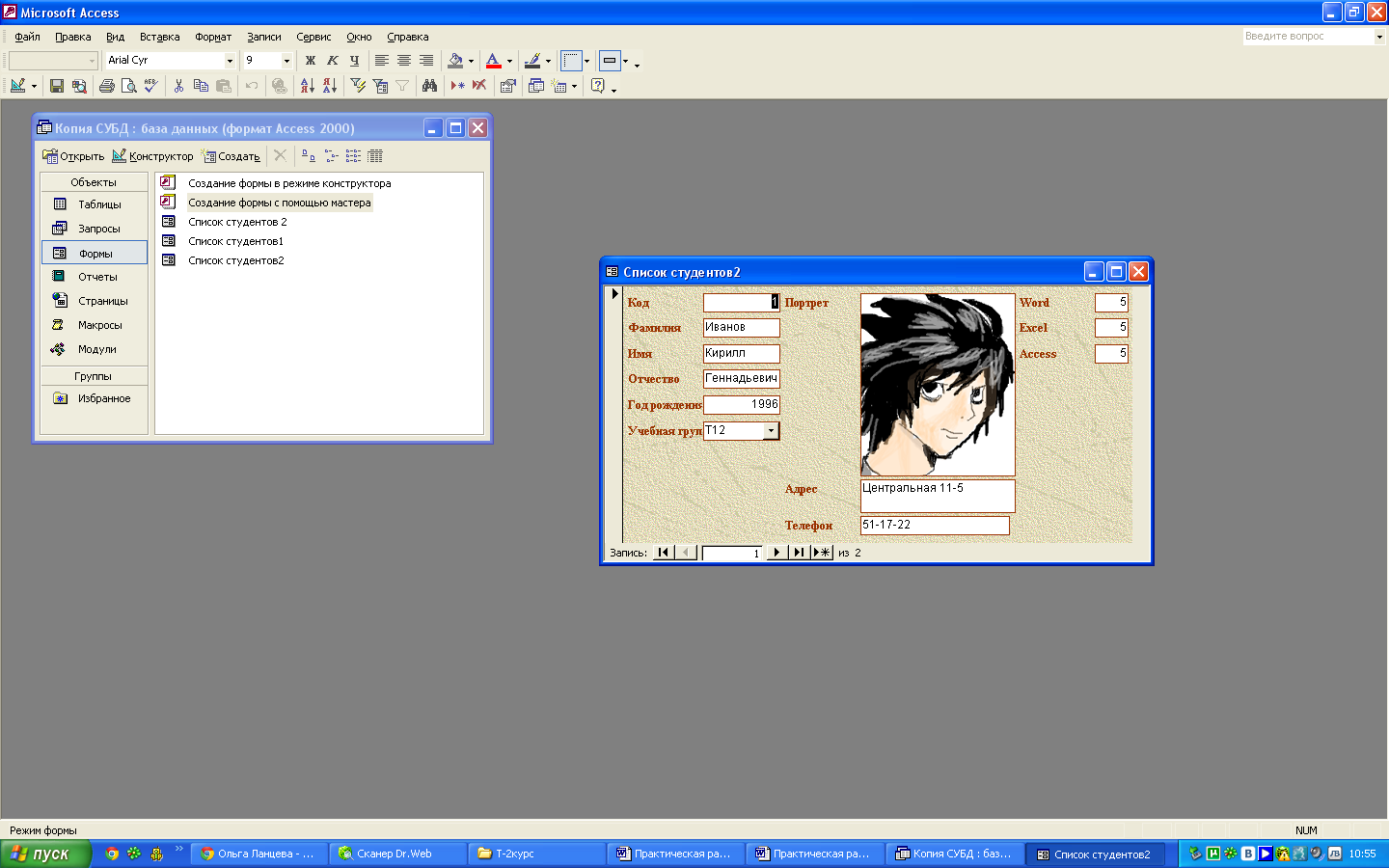The height and width of the screenshot is (868, 1389).
Task: Open print preview icon
Action: pos(129,86)
